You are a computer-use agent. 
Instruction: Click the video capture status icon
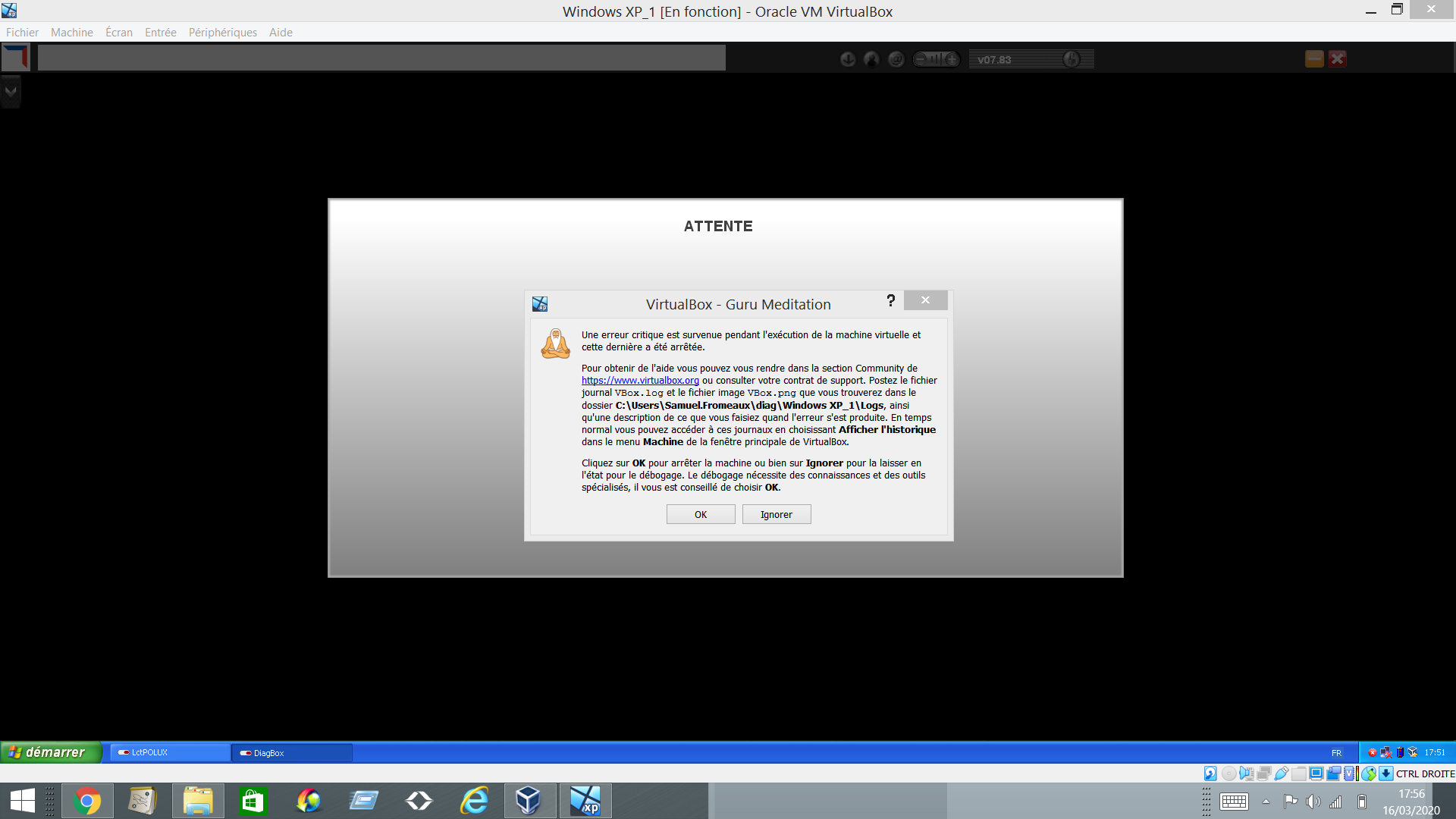(1334, 773)
